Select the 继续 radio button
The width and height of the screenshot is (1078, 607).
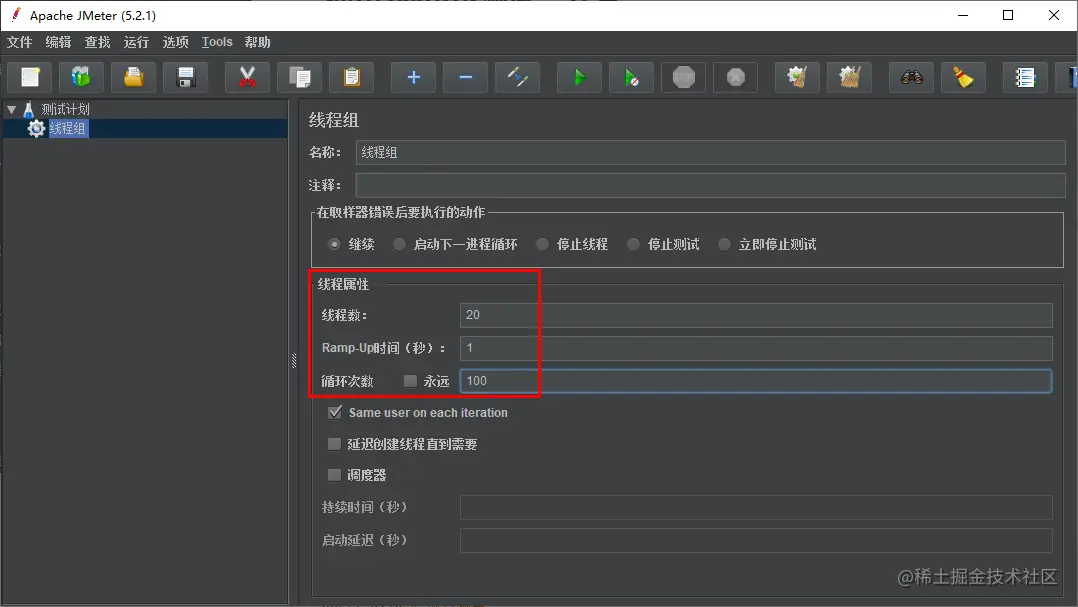[x=334, y=244]
